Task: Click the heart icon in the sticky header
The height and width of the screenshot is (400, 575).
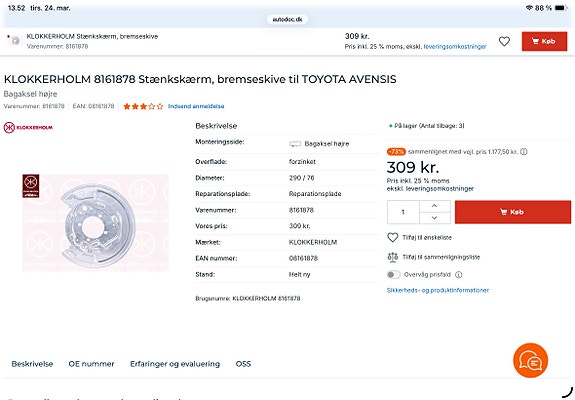Action: (x=504, y=41)
